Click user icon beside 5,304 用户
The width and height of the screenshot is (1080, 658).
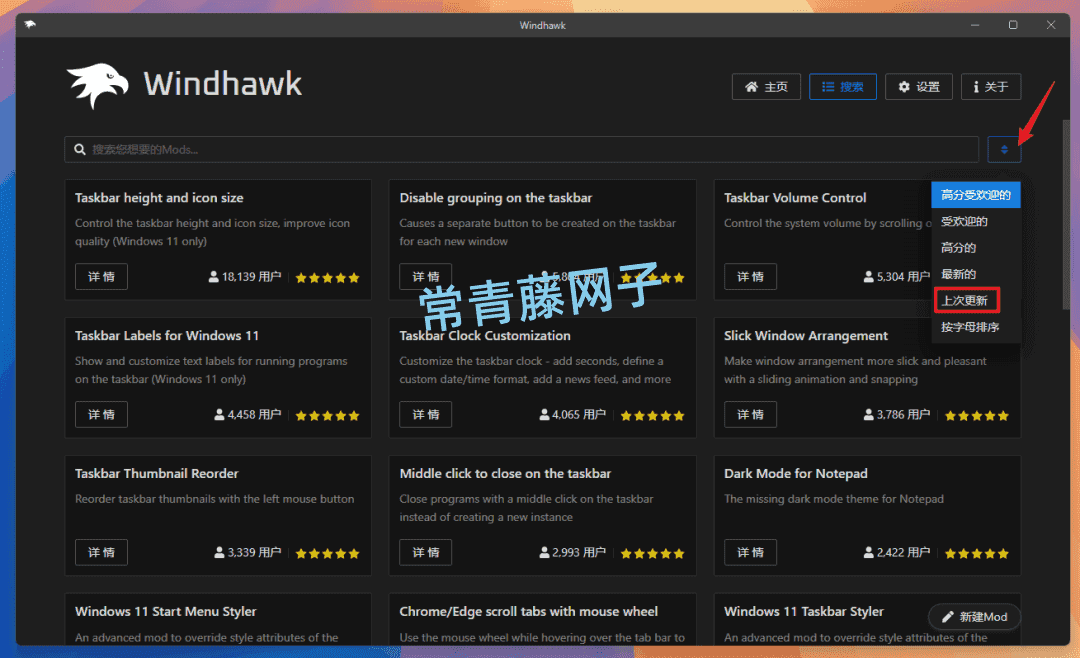click(869, 276)
